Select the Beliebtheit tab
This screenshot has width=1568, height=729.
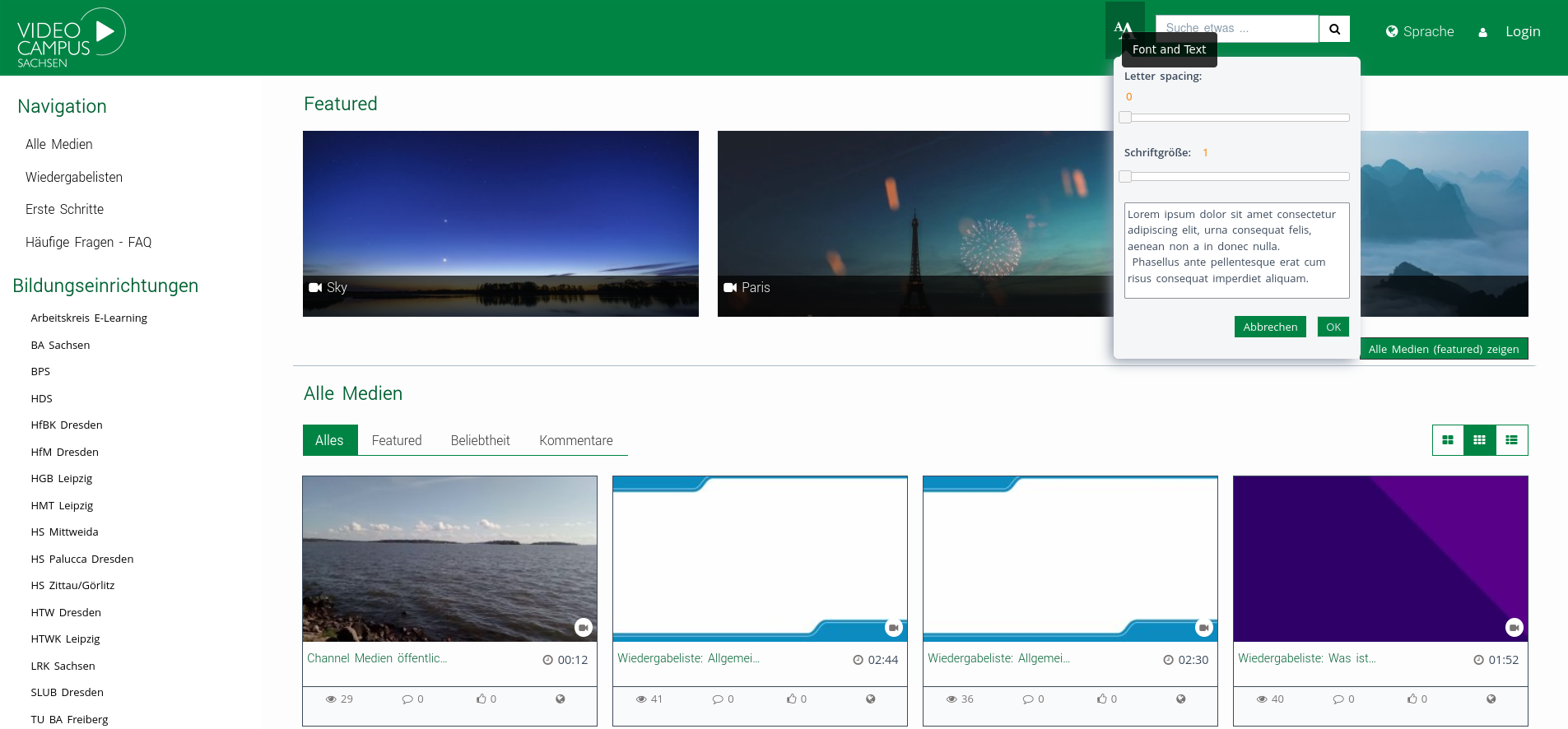pyautogui.click(x=480, y=440)
